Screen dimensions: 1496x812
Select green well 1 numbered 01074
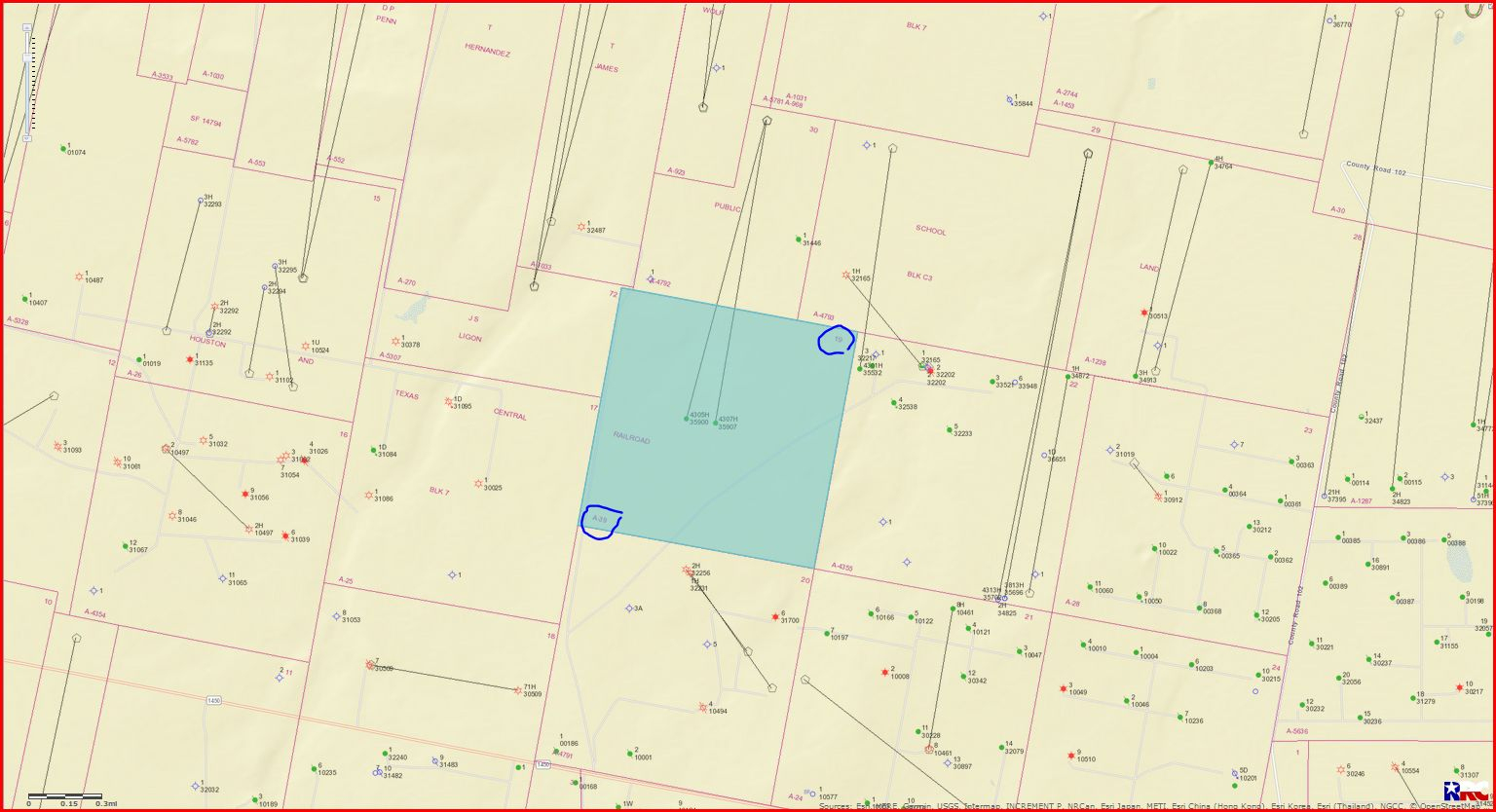coord(63,148)
